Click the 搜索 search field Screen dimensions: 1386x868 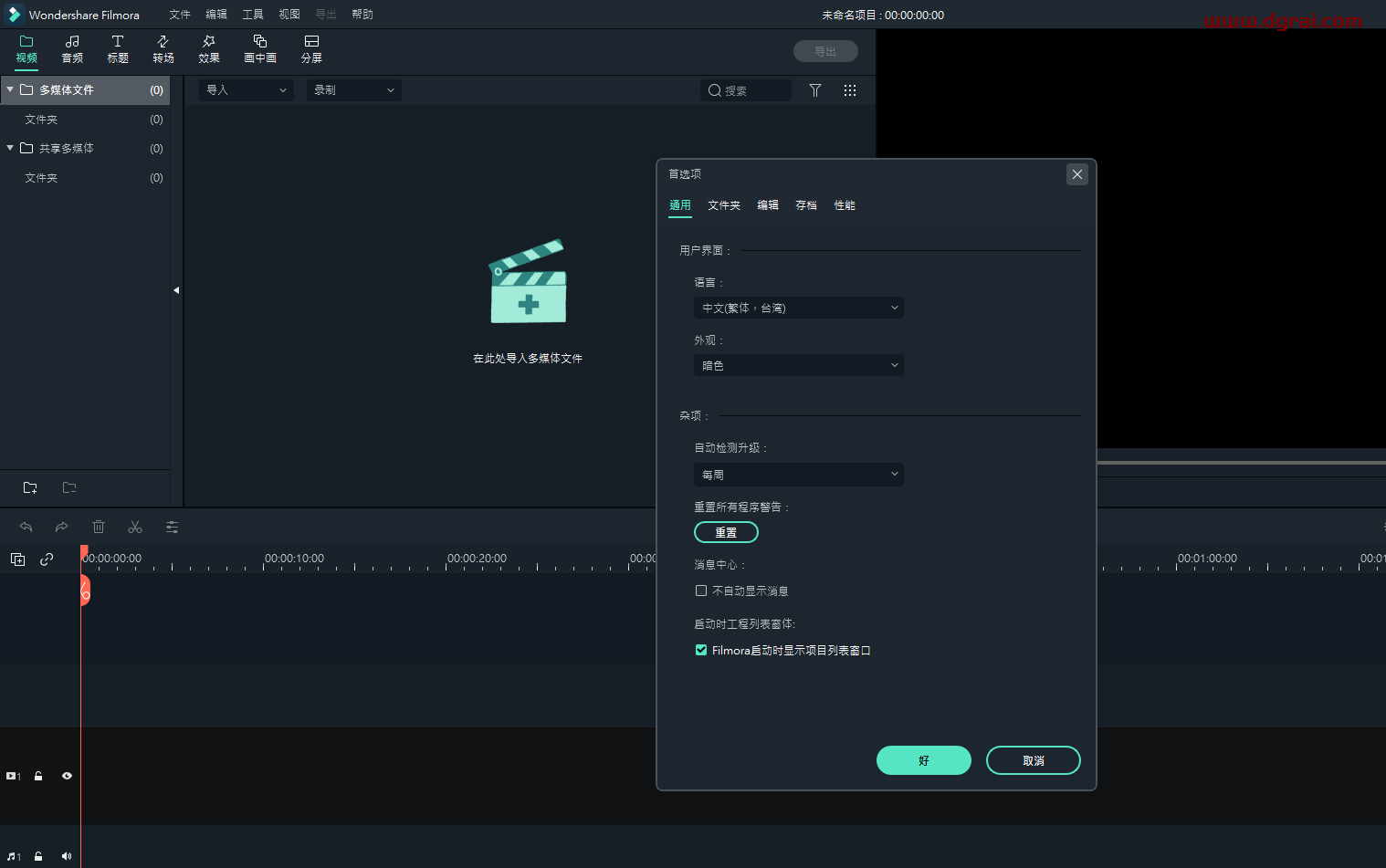[746, 90]
